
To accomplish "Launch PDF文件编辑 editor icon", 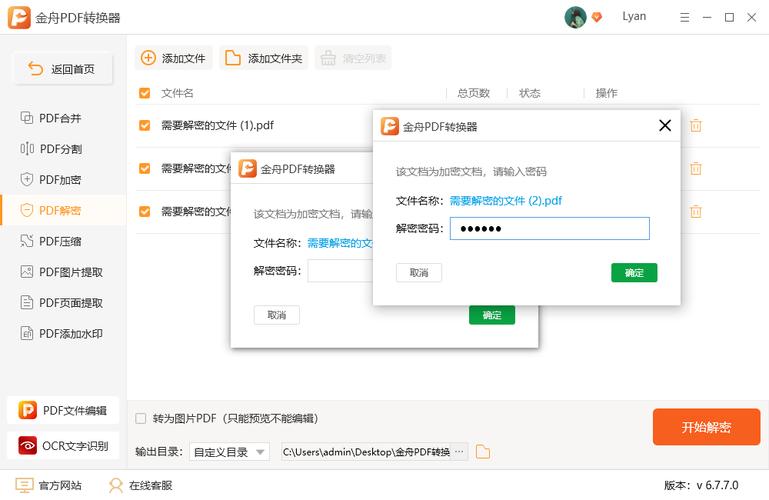I will click(27, 410).
